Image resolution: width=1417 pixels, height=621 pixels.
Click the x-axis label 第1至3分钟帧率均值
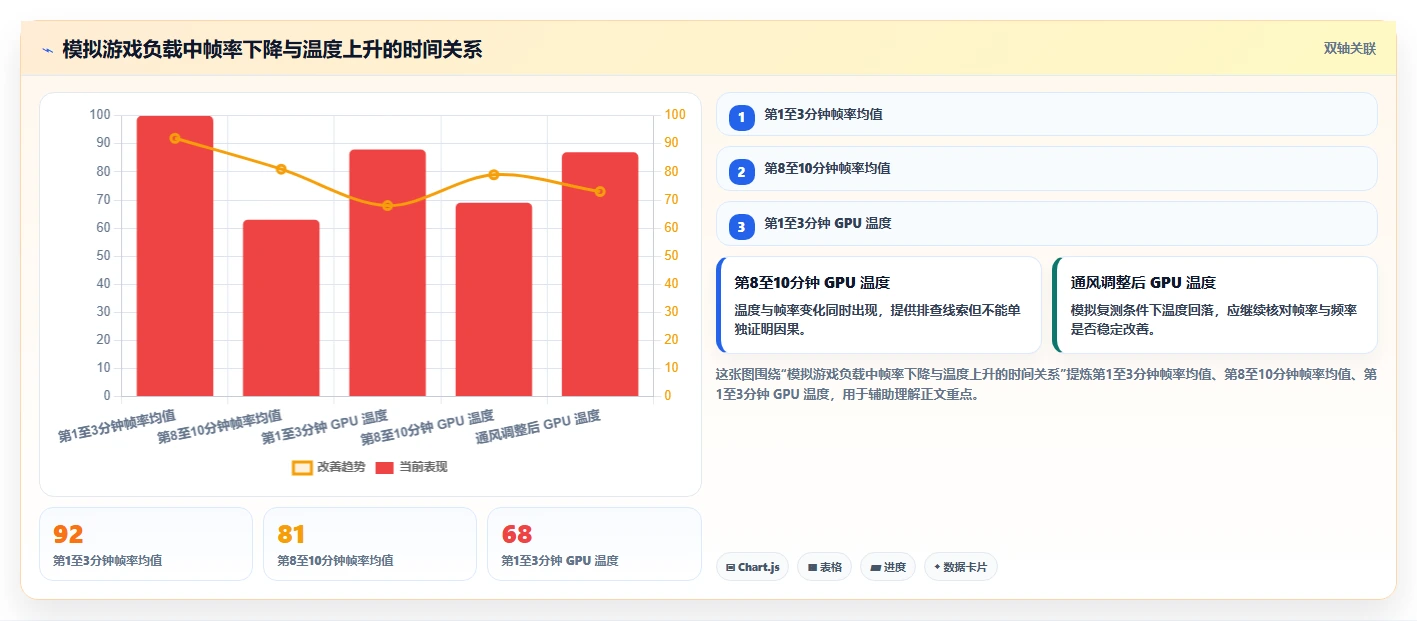(x=117, y=425)
